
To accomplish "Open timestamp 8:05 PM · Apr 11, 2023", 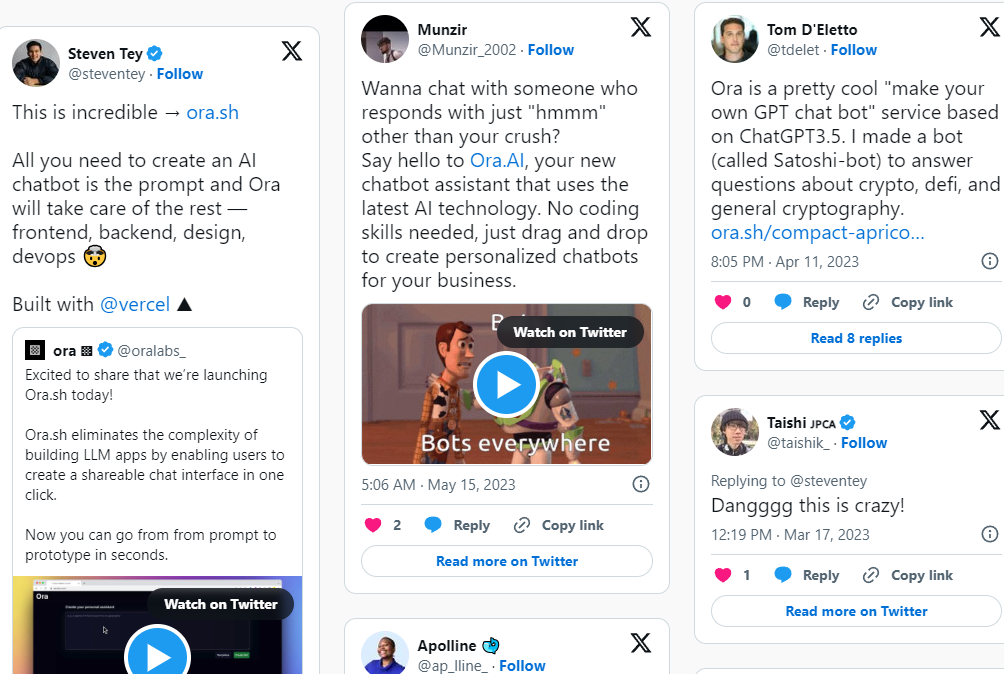I will (x=784, y=262).
